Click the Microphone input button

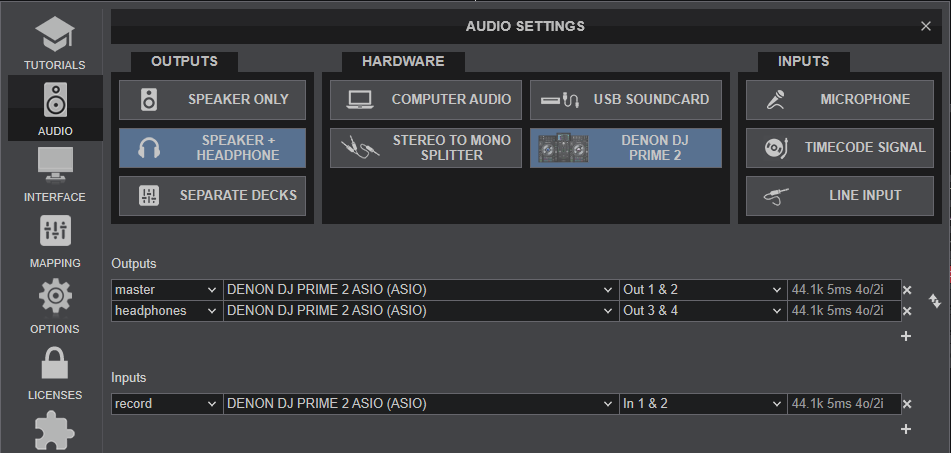pos(839,100)
